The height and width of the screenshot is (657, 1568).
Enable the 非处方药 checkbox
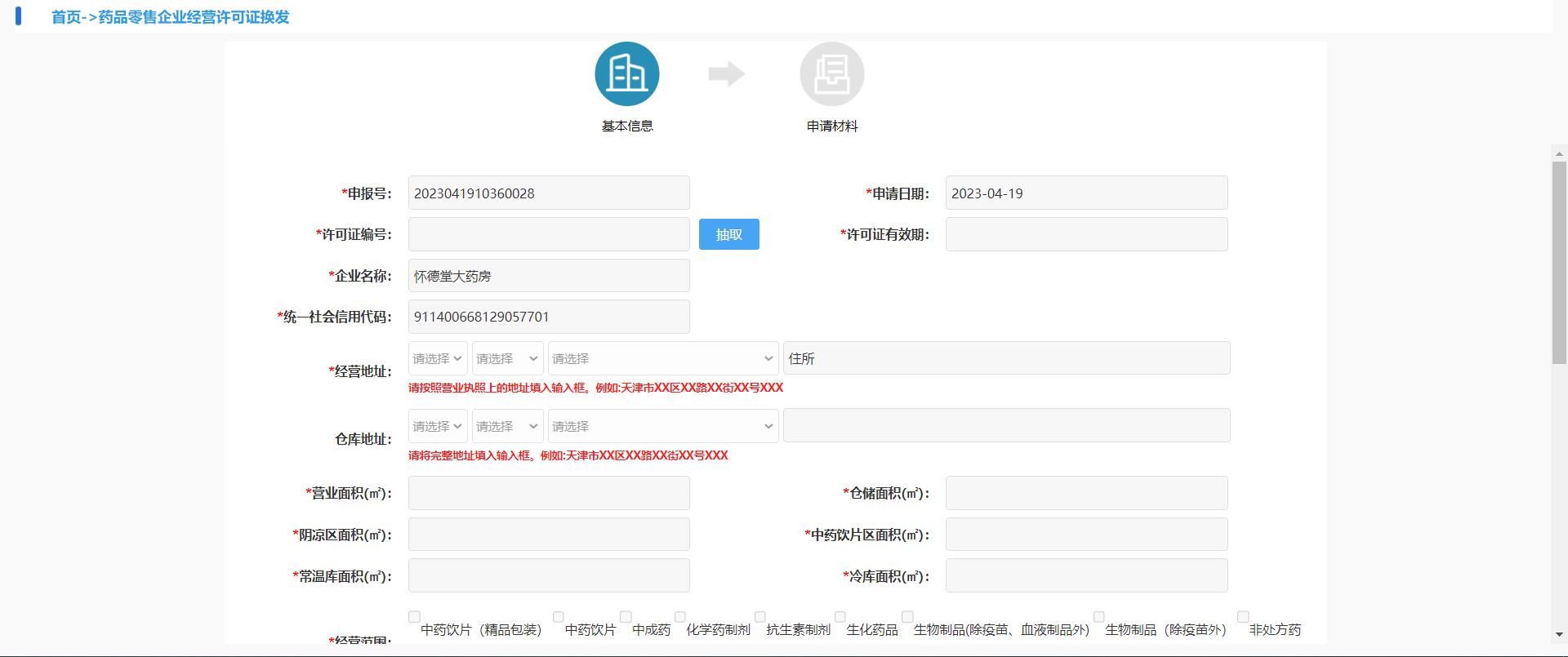tap(1243, 617)
